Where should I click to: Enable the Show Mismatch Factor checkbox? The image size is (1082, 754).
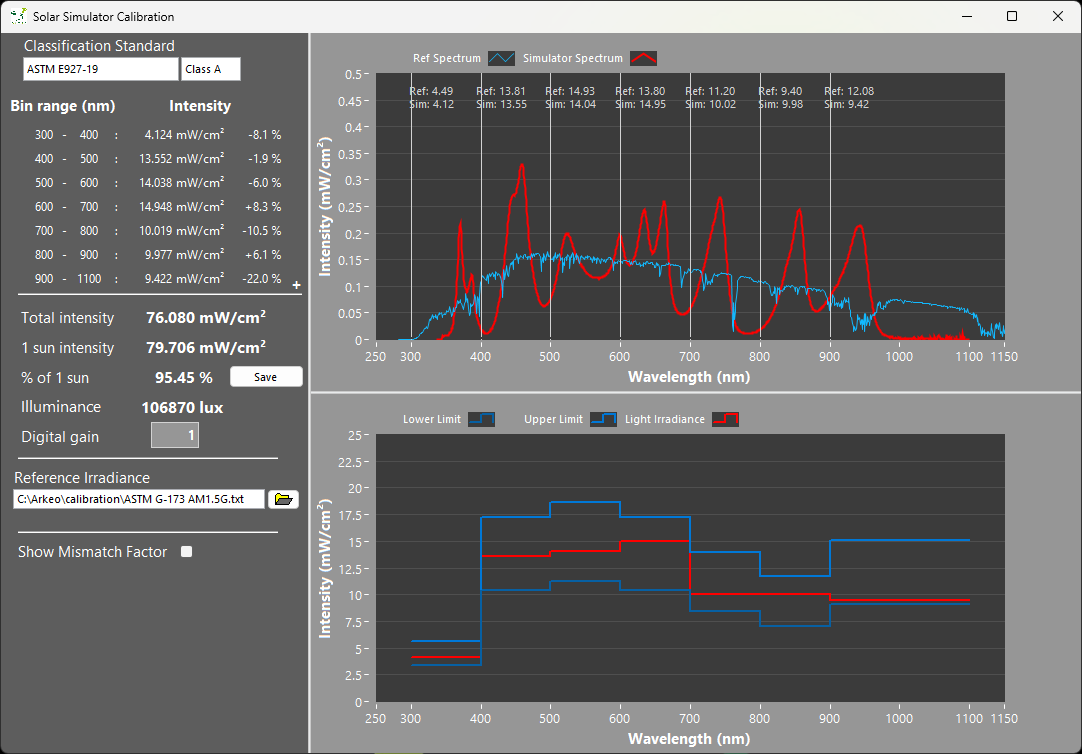tap(186, 552)
